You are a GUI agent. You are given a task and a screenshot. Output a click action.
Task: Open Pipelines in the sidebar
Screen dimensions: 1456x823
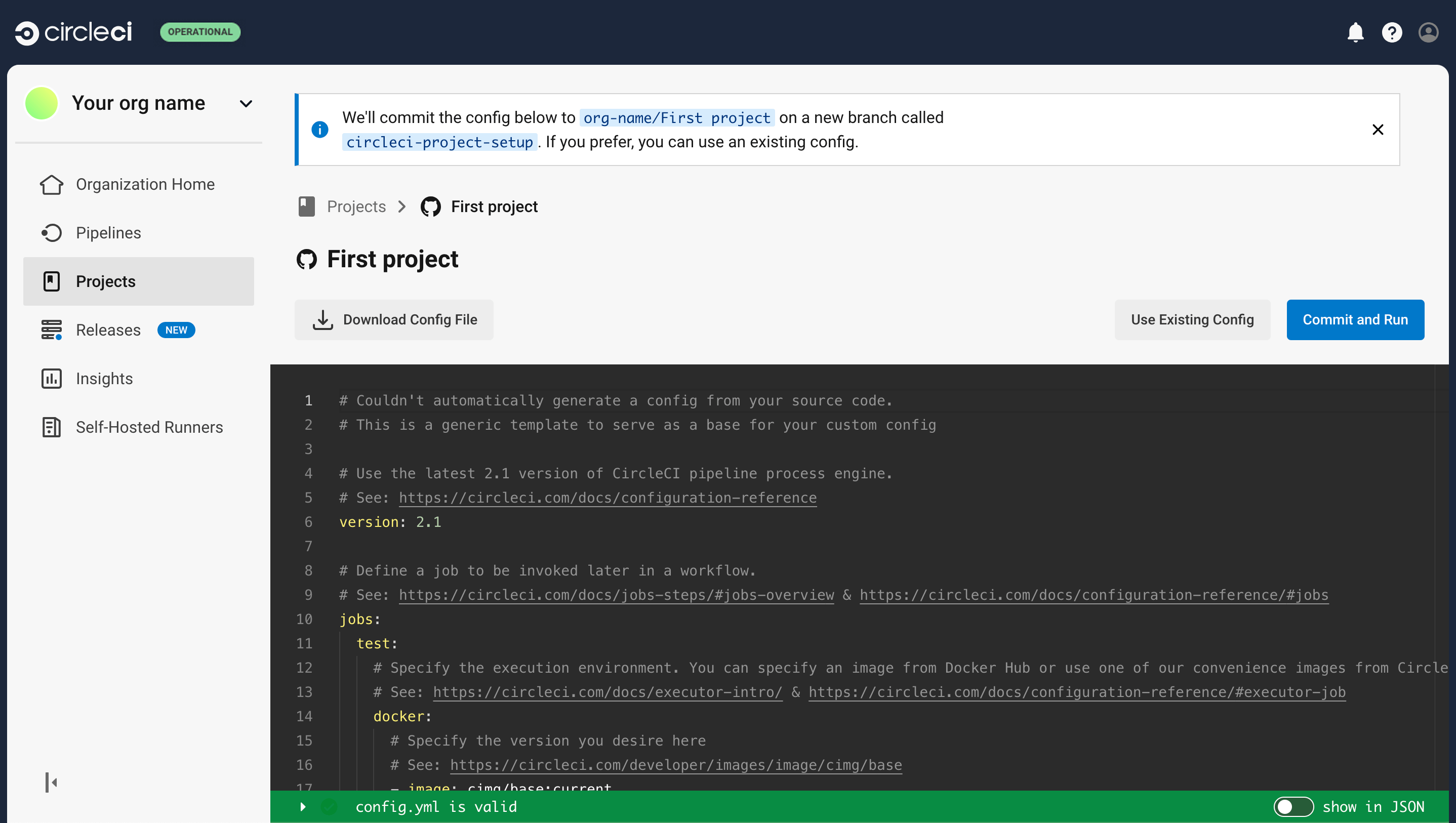[139, 233]
